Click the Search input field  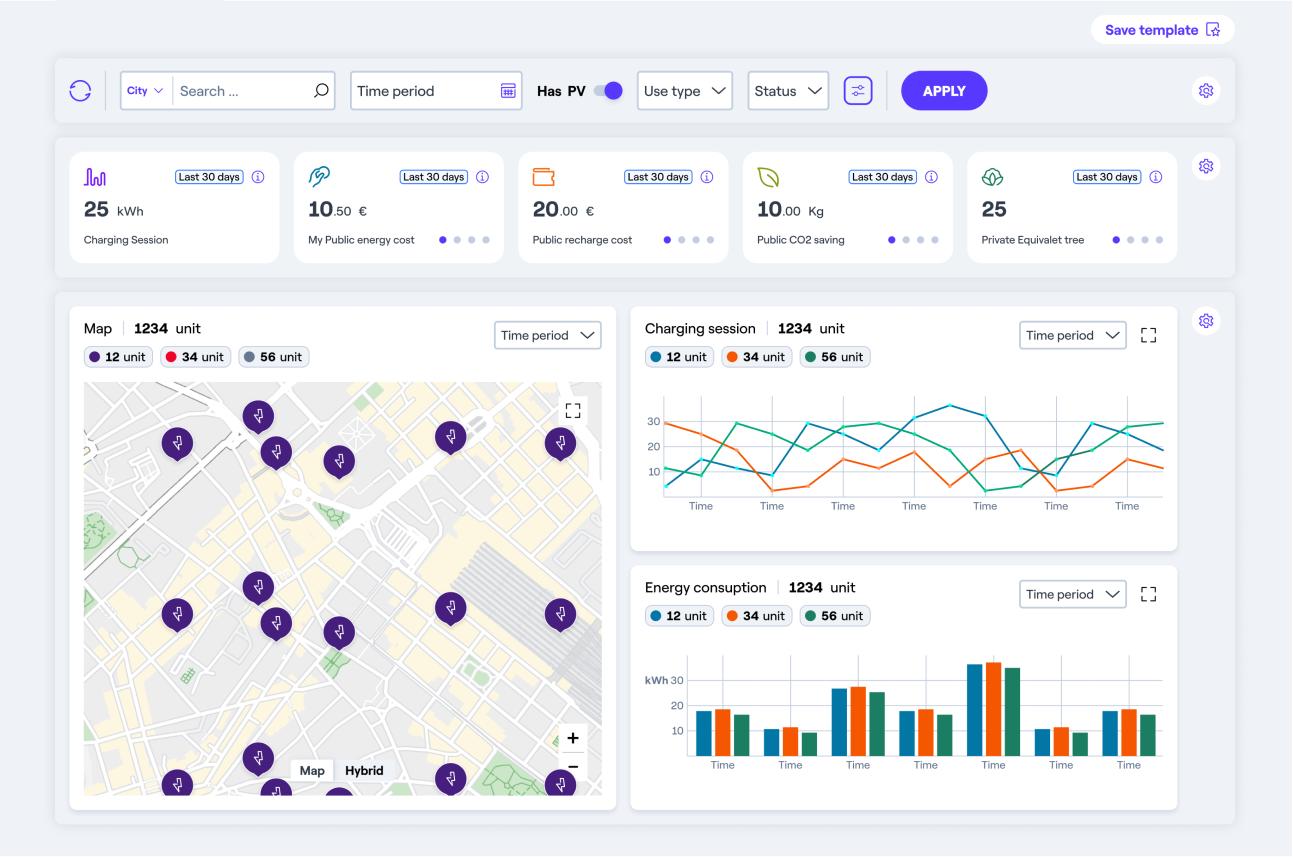point(240,91)
